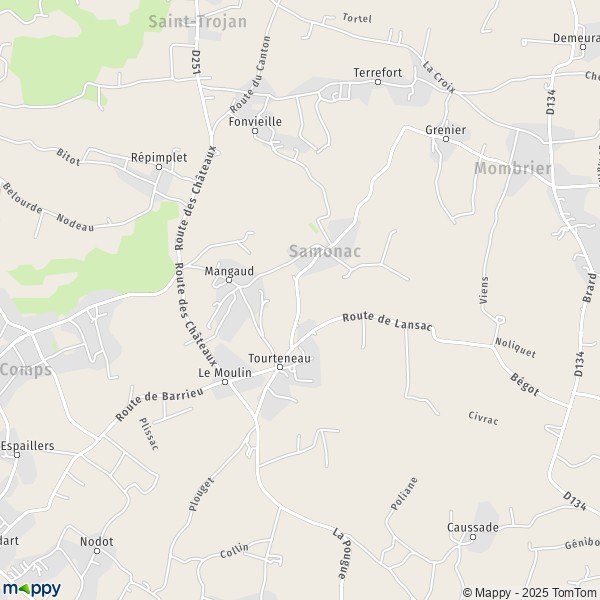Image resolution: width=600 pixels, height=600 pixels.
Task: Click the Samonac town label
Action: tap(324, 251)
